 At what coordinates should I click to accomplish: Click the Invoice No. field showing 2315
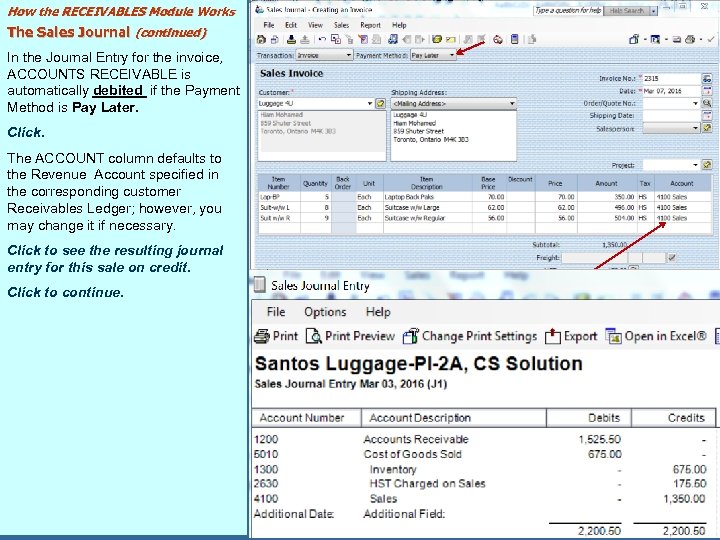[x=671, y=79]
